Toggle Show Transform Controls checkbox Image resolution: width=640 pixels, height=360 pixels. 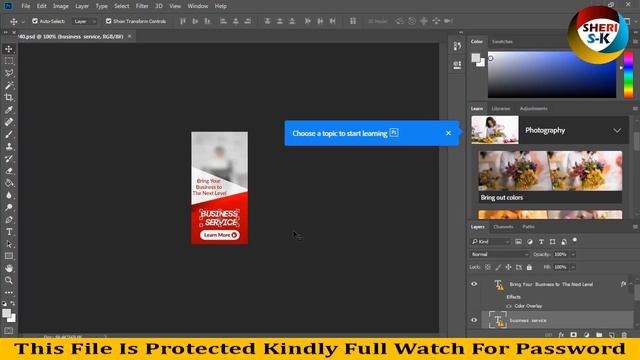click(x=109, y=21)
